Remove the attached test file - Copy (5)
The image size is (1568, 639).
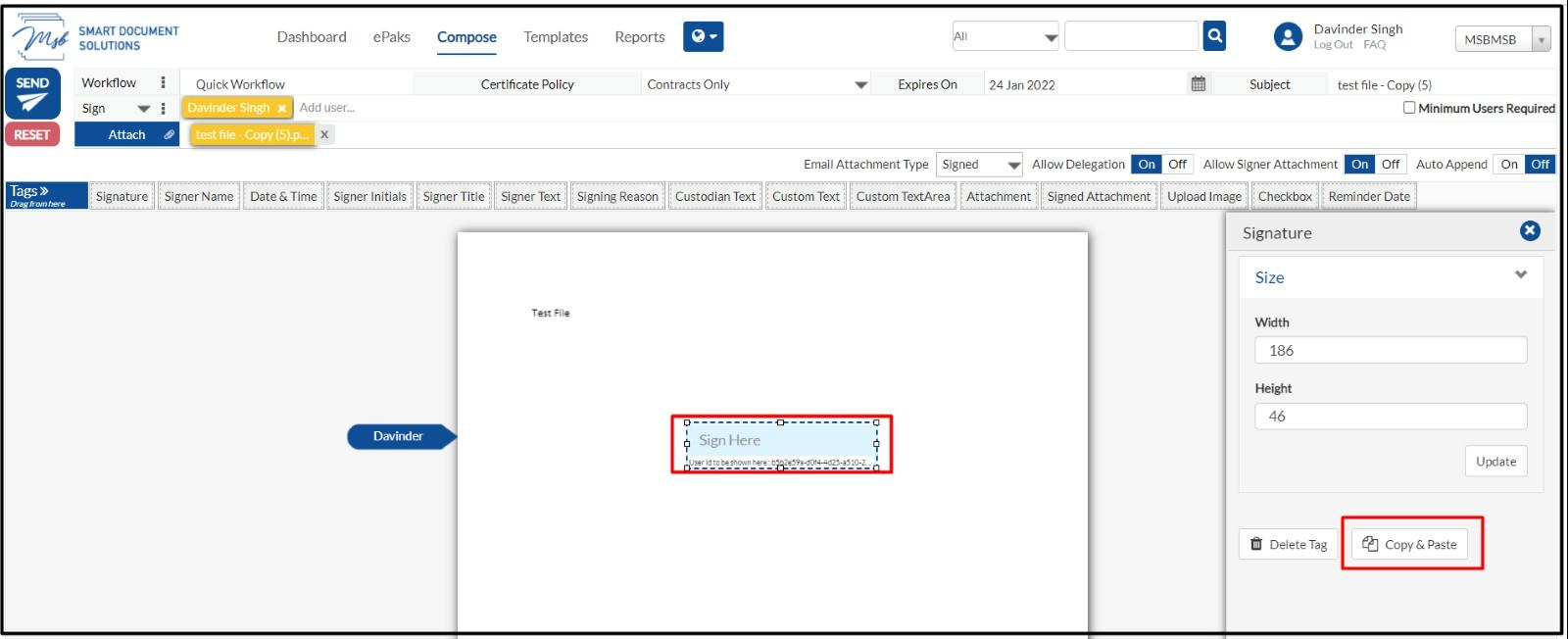pyautogui.click(x=324, y=134)
